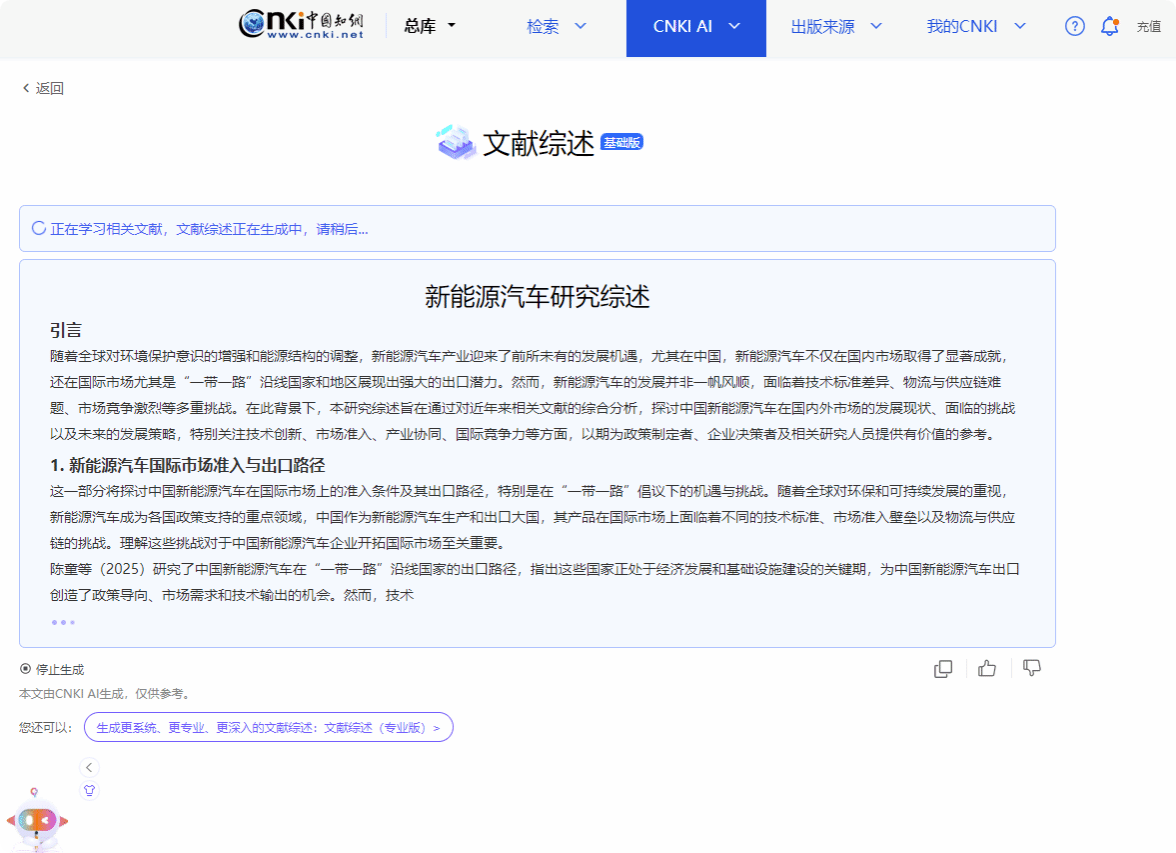Expand the 总库 database dropdown
Screen dimensions: 1176x853
pyautogui.click(x=429, y=27)
